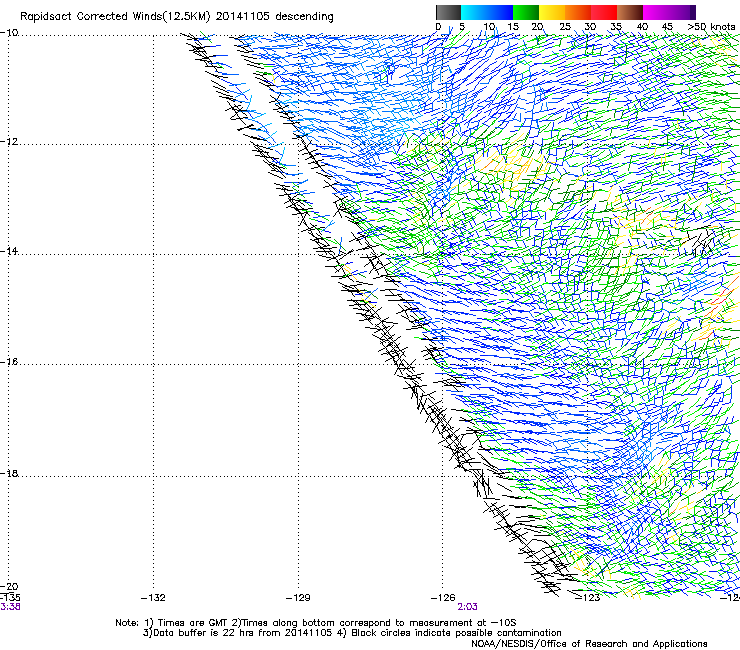Click the date text '20141105 descending'
Image resolution: width=740 pixels, height=650 pixels.
pyautogui.click(x=275, y=17)
